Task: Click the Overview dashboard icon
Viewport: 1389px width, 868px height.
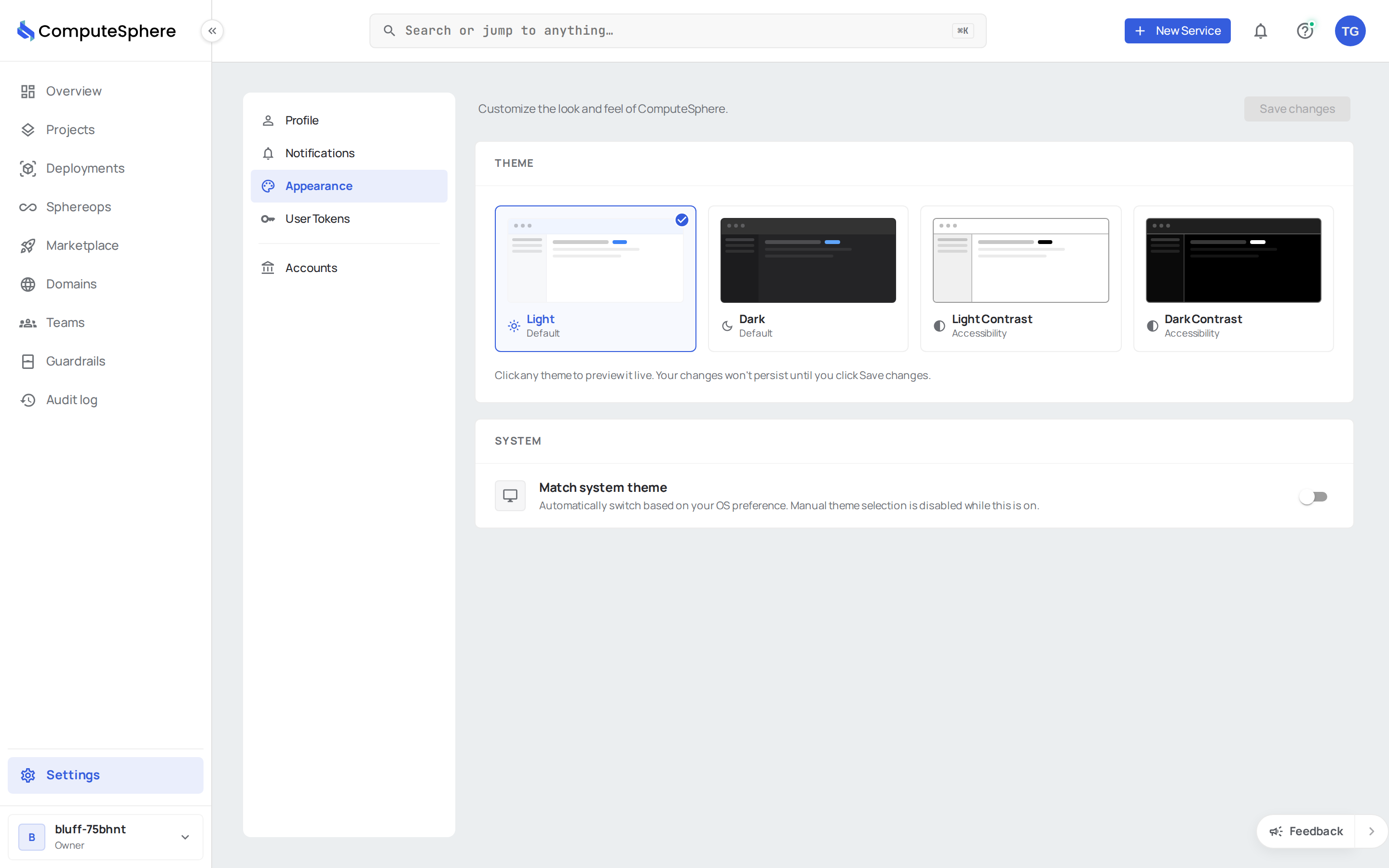Action: click(x=27, y=91)
